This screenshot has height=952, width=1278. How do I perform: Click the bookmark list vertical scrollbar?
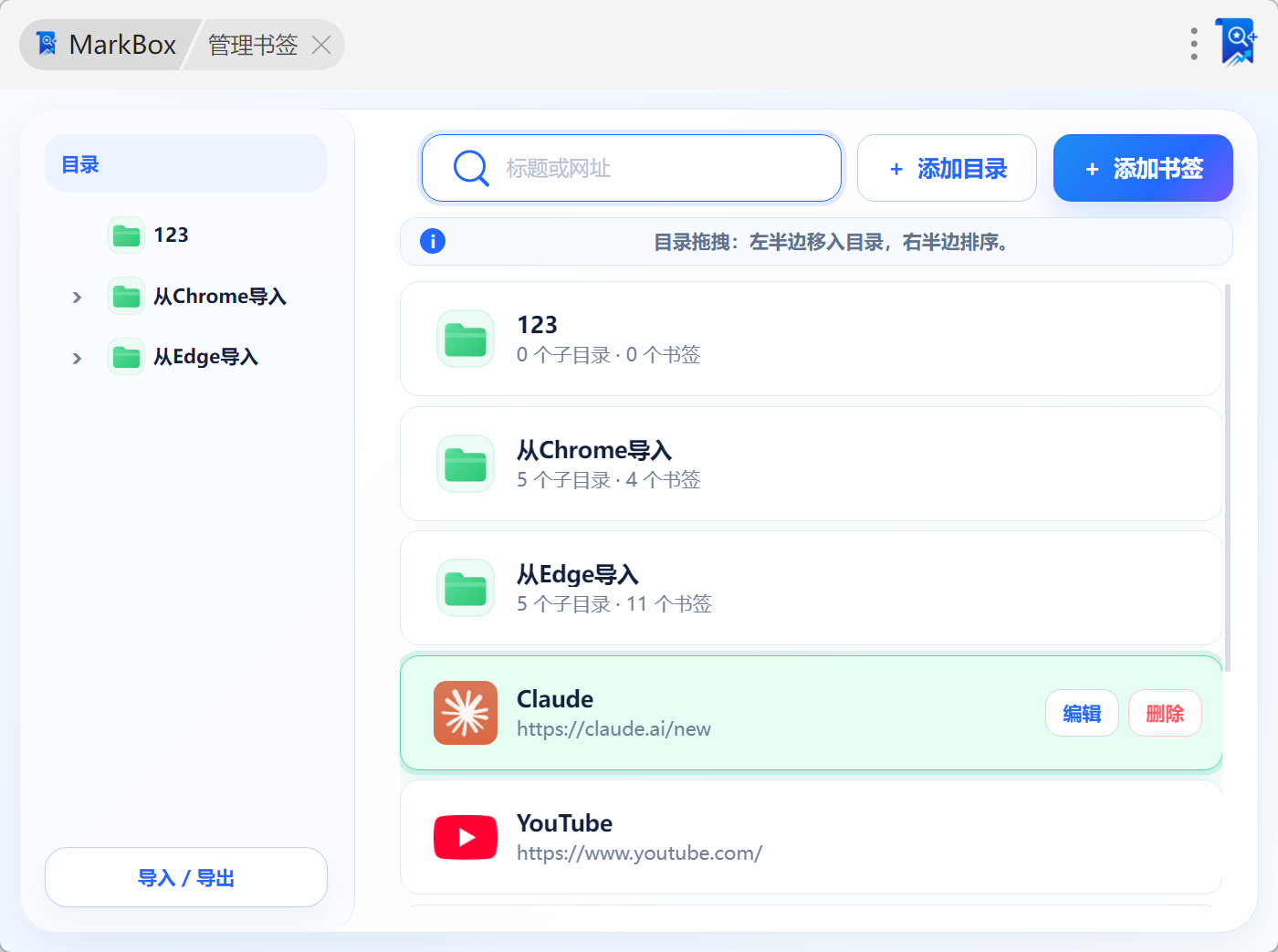[1228, 476]
